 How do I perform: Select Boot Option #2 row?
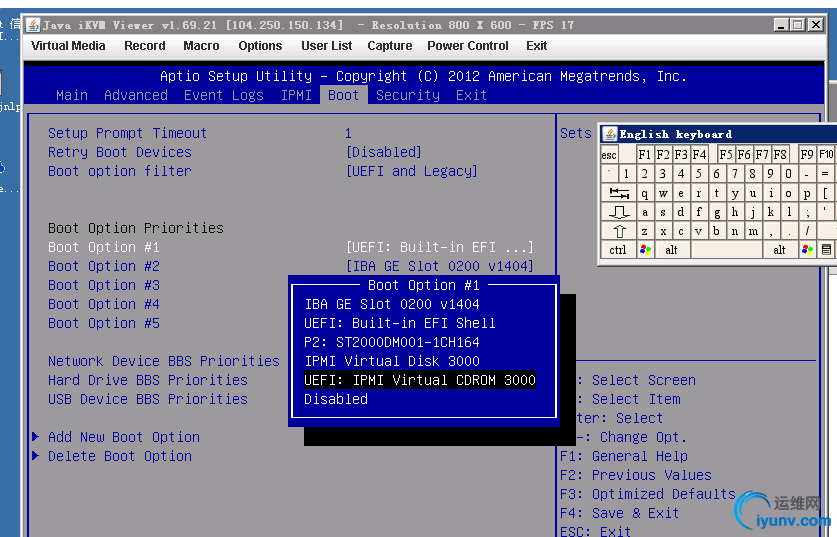tap(104, 266)
